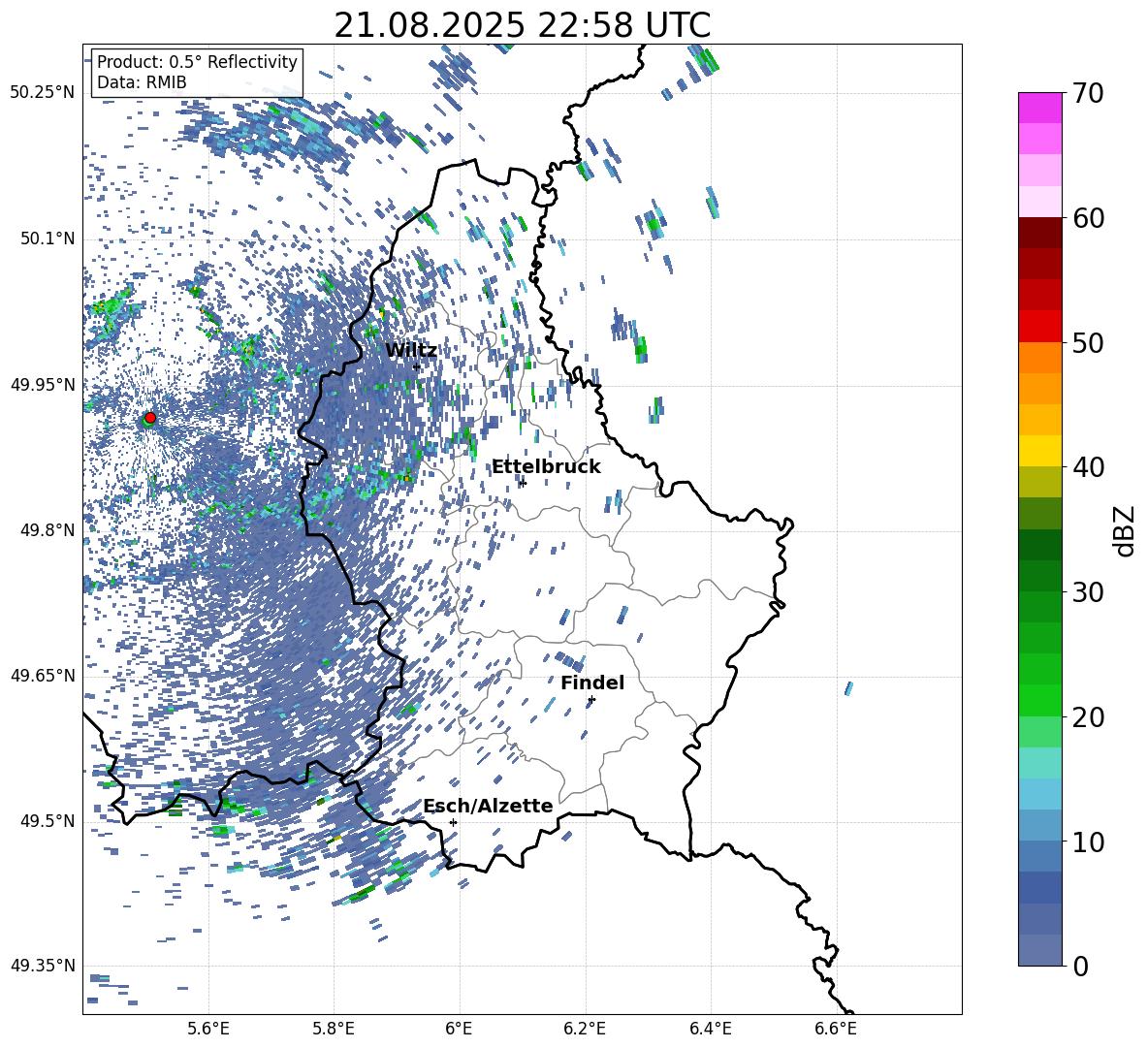Click the bright green colorbar segment above 20
The image size is (1148, 1048).
click(x=1039, y=700)
